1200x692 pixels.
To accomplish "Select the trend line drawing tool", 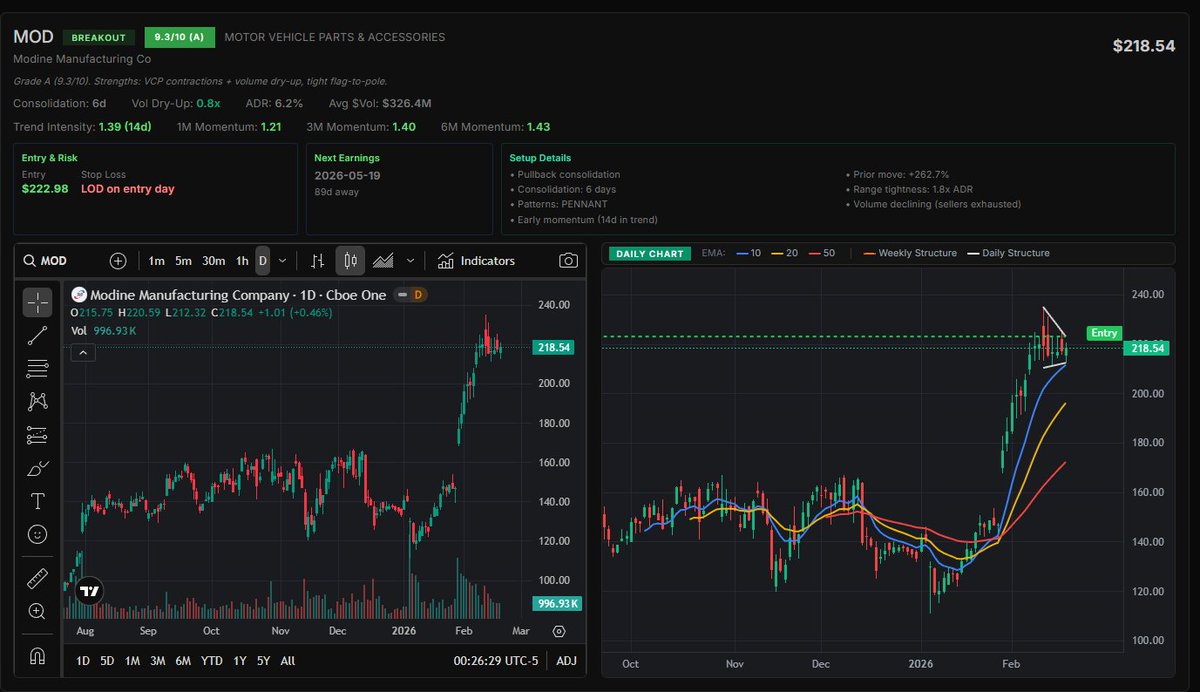I will [x=38, y=336].
